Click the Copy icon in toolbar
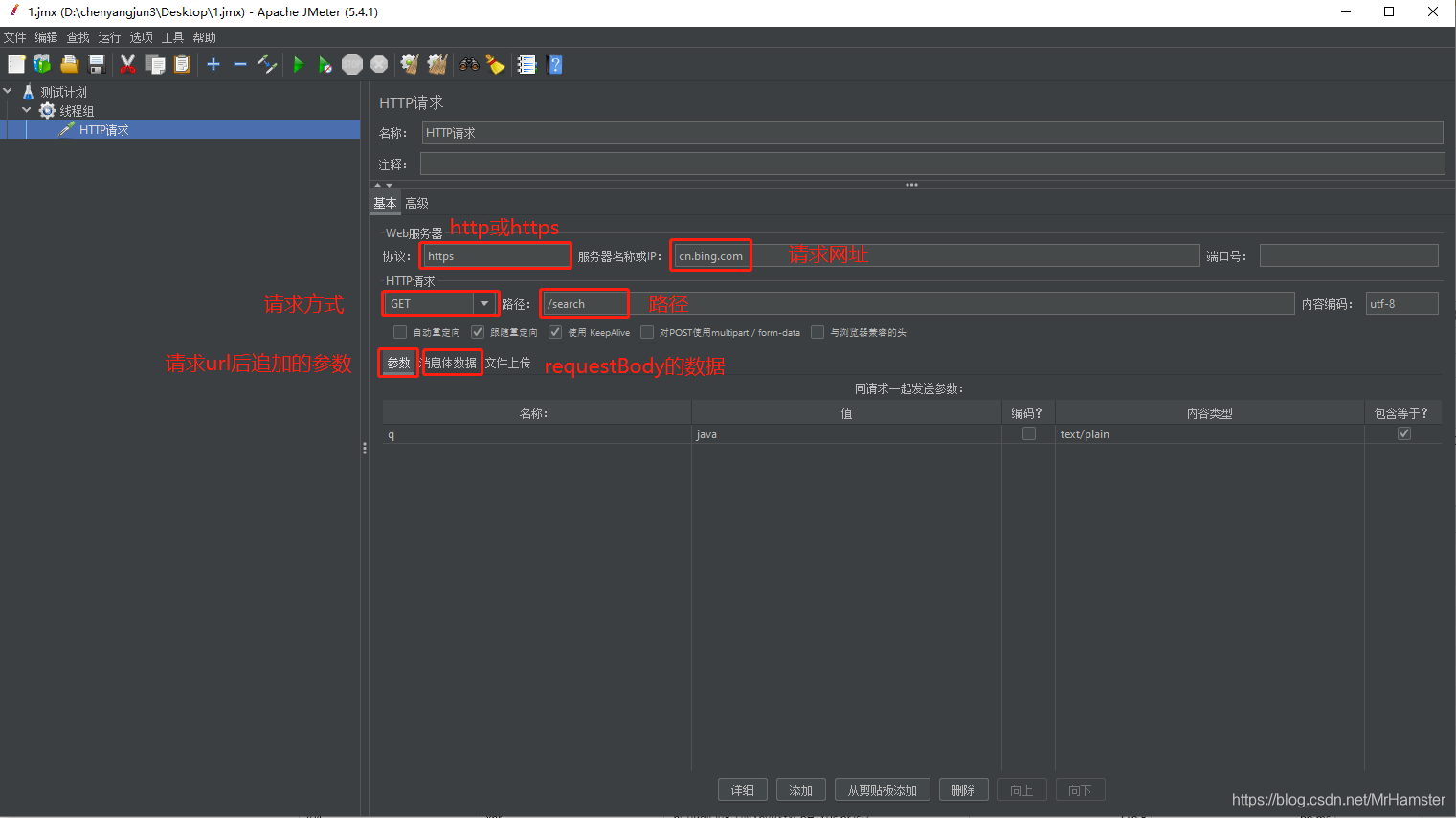Image resolution: width=1456 pixels, height=818 pixels. point(155,64)
